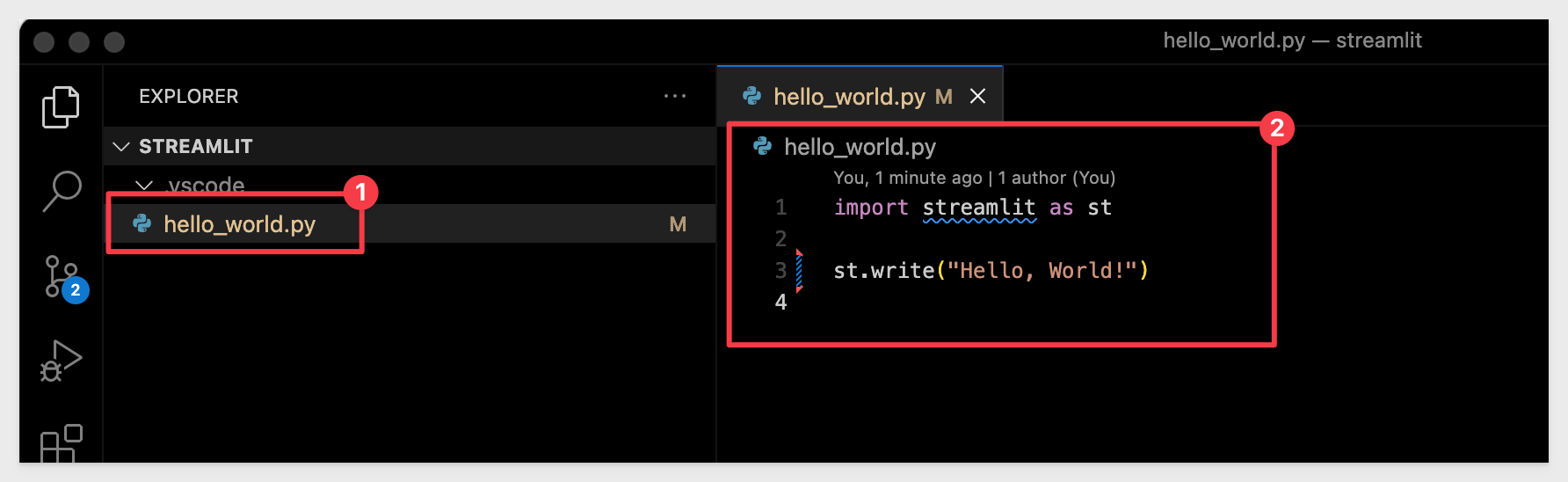Click the macOS zoom window button
This screenshot has width=1568, height=482.
(114, 42)
